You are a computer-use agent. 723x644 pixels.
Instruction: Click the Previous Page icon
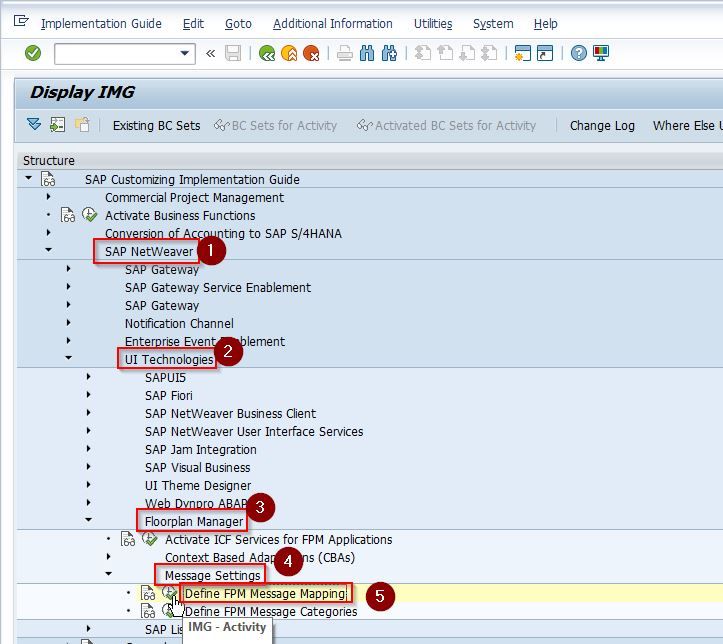[x=445, y=53]
